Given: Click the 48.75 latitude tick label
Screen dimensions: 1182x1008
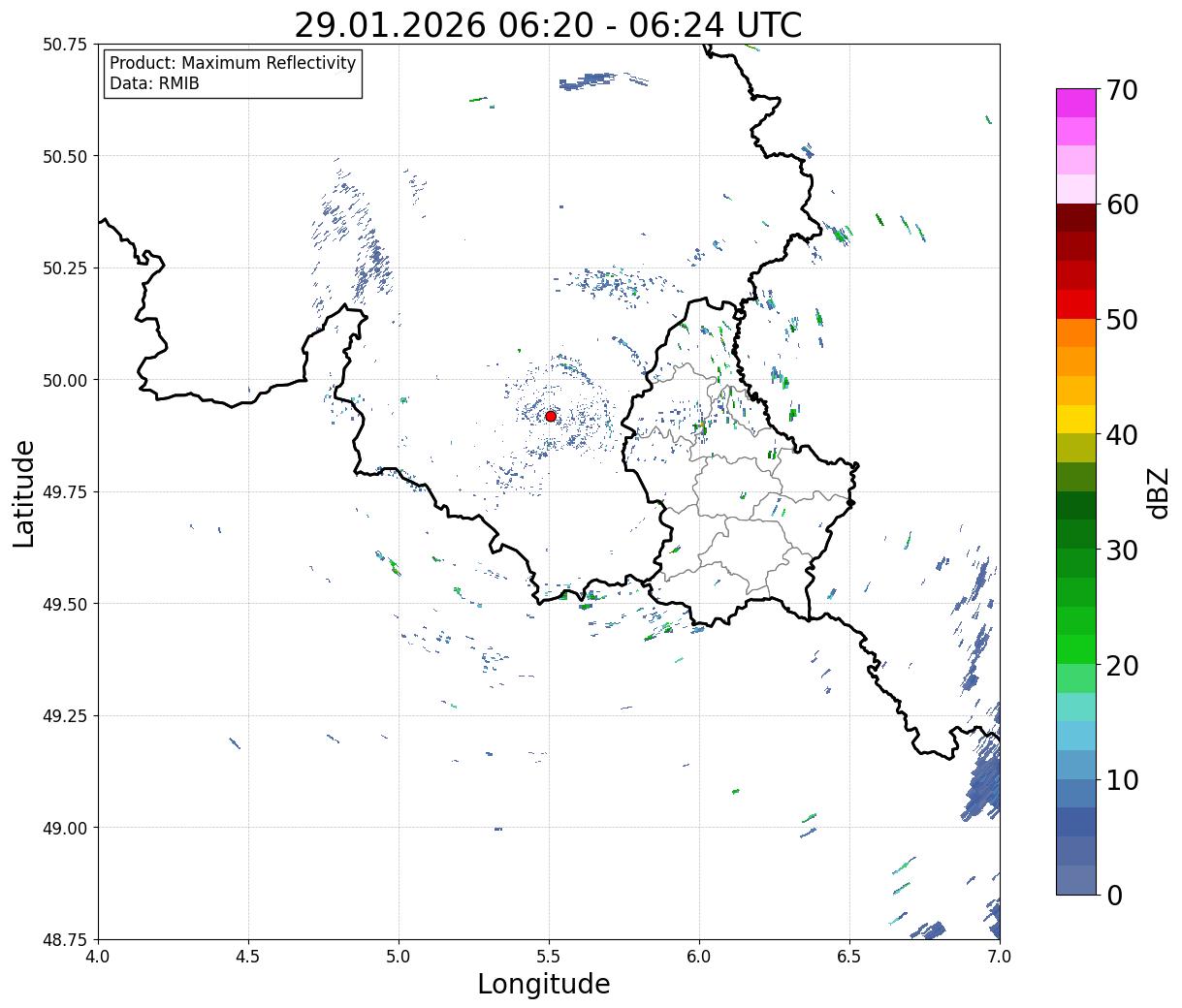Looking at the screenshot, I should tap(65, 940).
